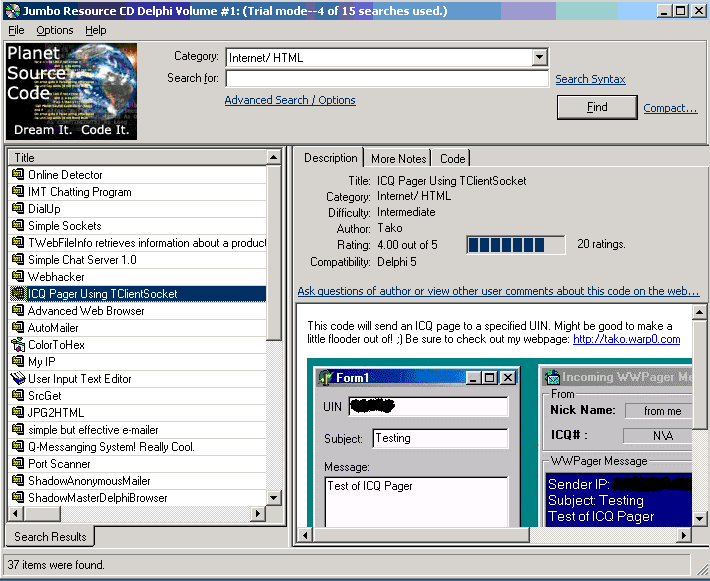The height and width of the screenshot is (581, 710).
Task: Click the Simple Chat Server 1.0 icon
Action: point(18,259)
